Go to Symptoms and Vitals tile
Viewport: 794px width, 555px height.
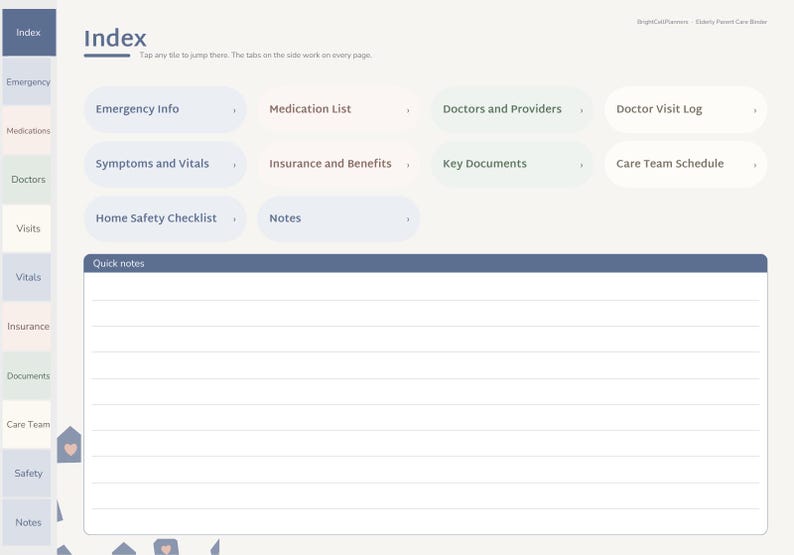(x=165, y=164)
